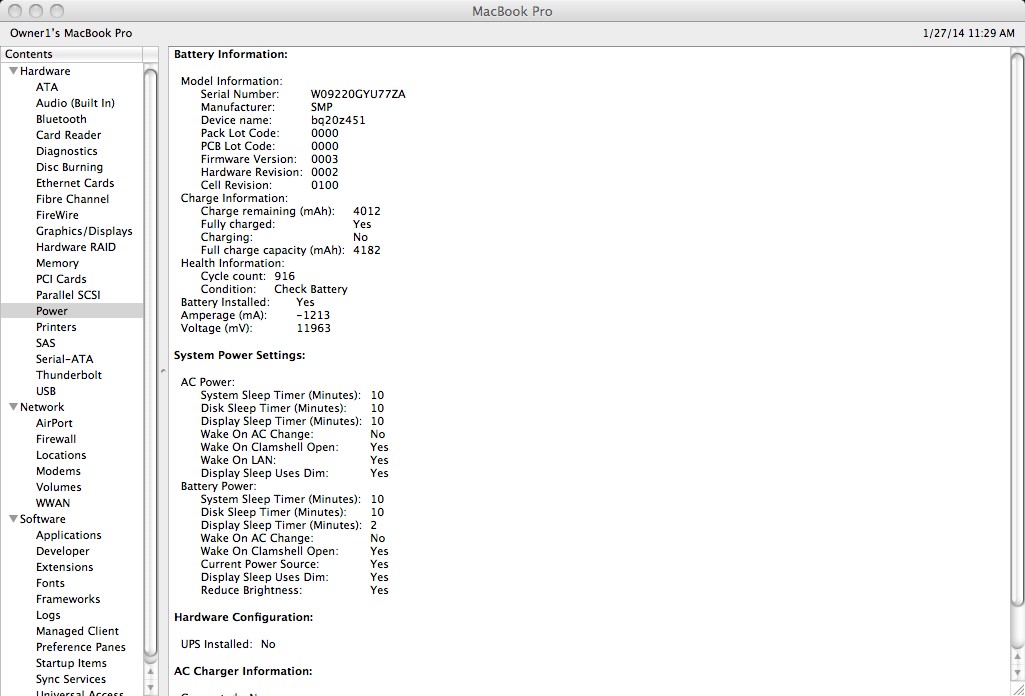Click the Contents column header

pyautogui.click(x=72, y=54)
